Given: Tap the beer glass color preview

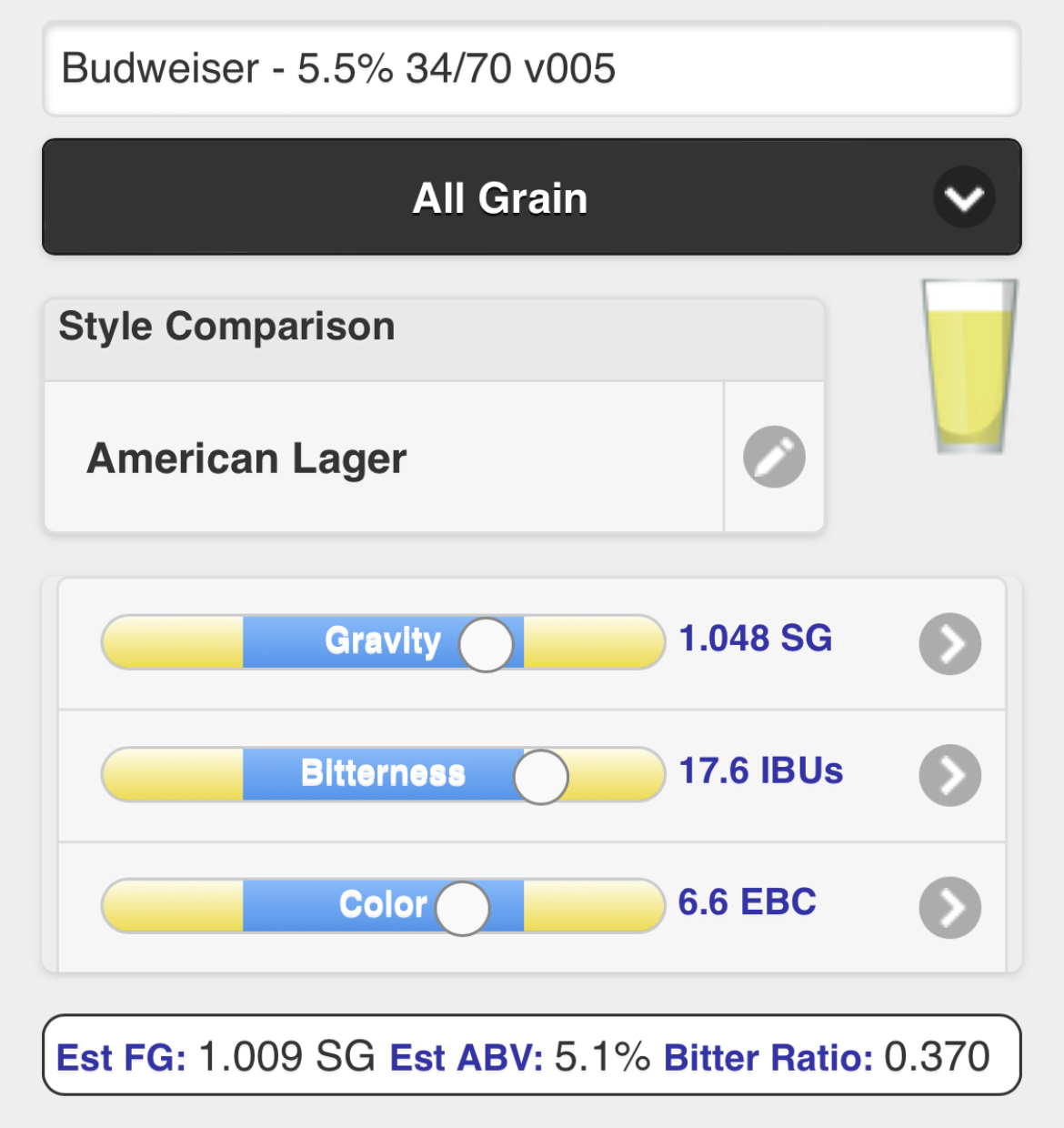Looking at the screenshot, I should [969, 366].
